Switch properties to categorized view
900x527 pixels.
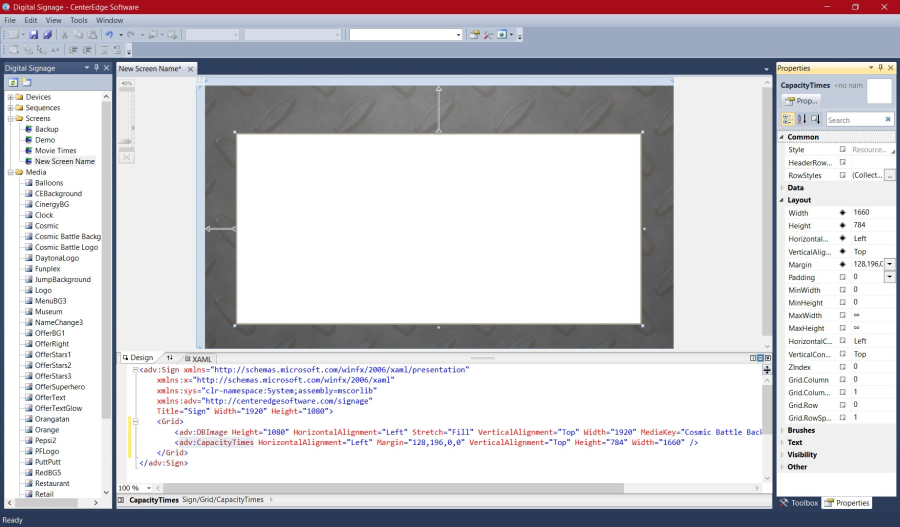click(x=788, y=119)
